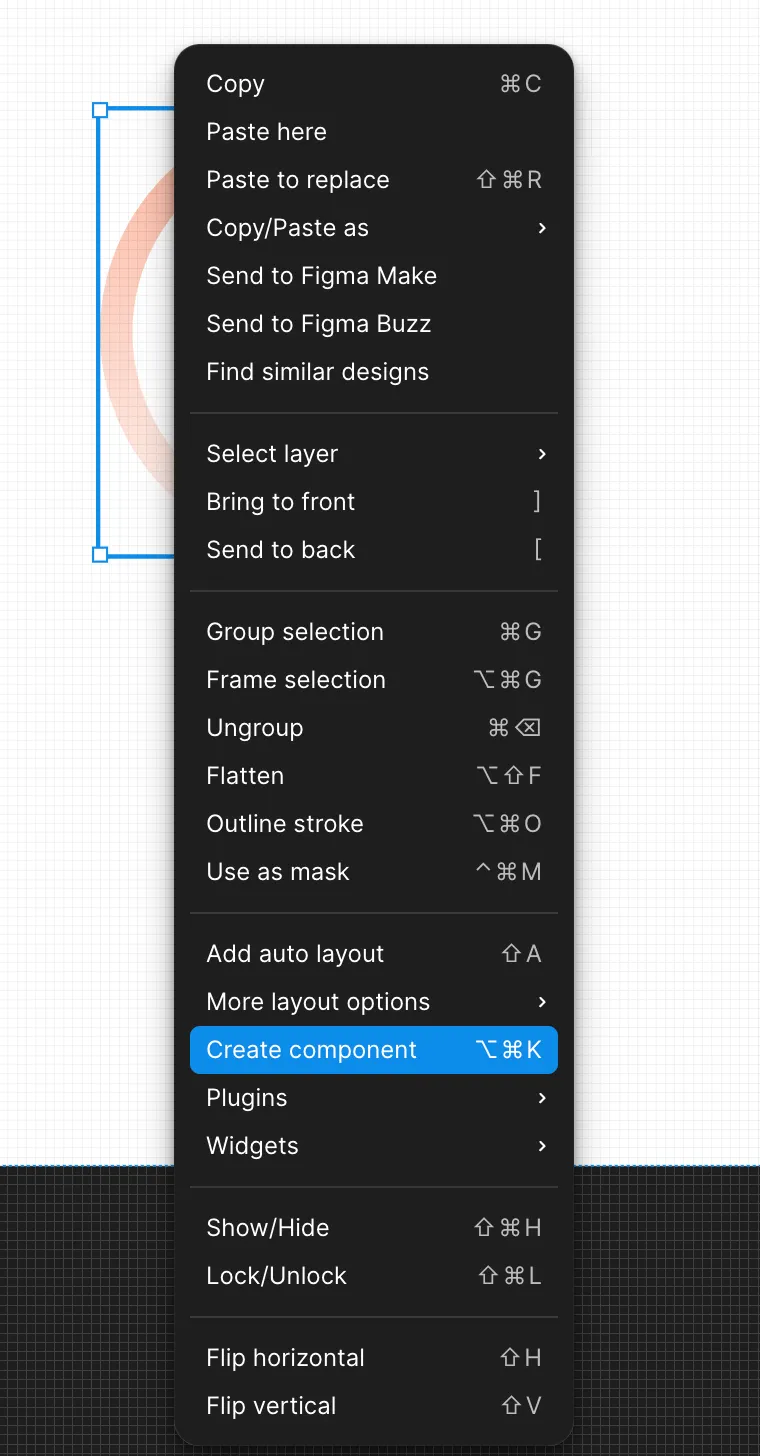Send selected object to back
Viewport: 760px width, 1456px height.
click(x=373, y=550)
